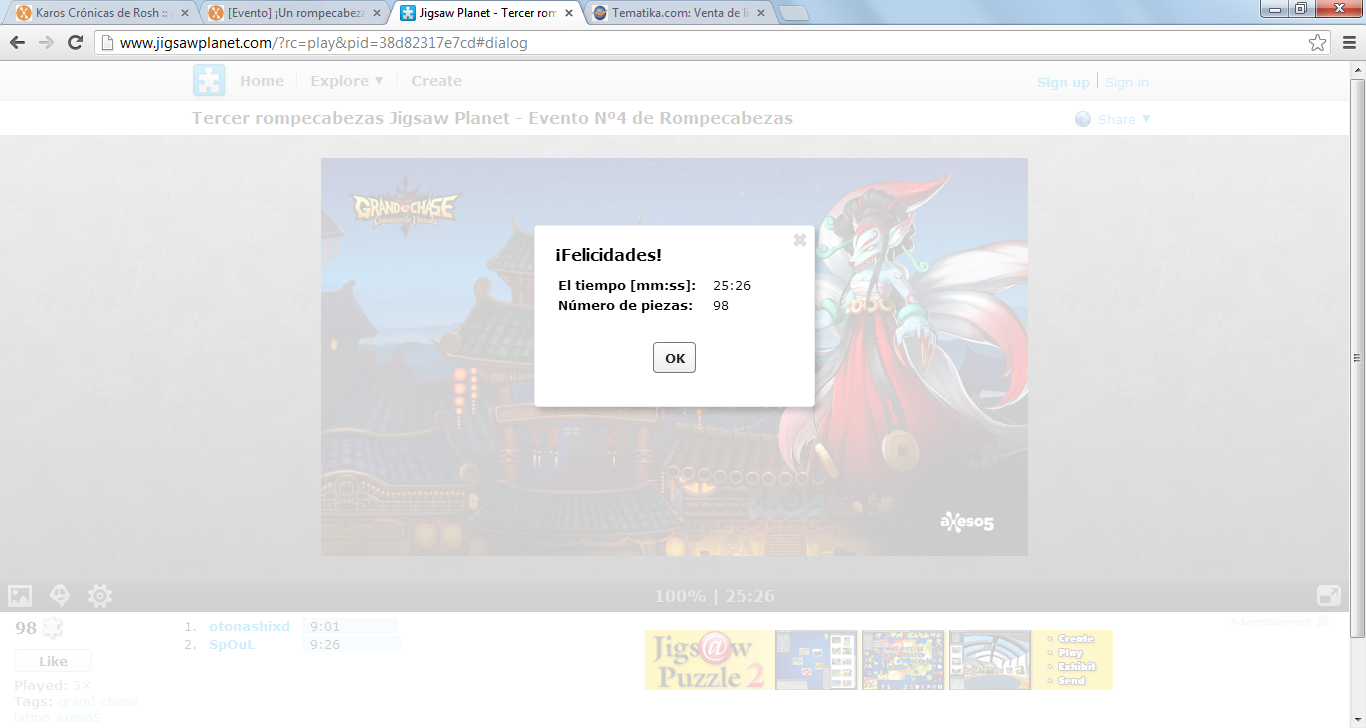1366x728 pixels.
Task: Click the address bar URL
Action: (x=323, y=43)
